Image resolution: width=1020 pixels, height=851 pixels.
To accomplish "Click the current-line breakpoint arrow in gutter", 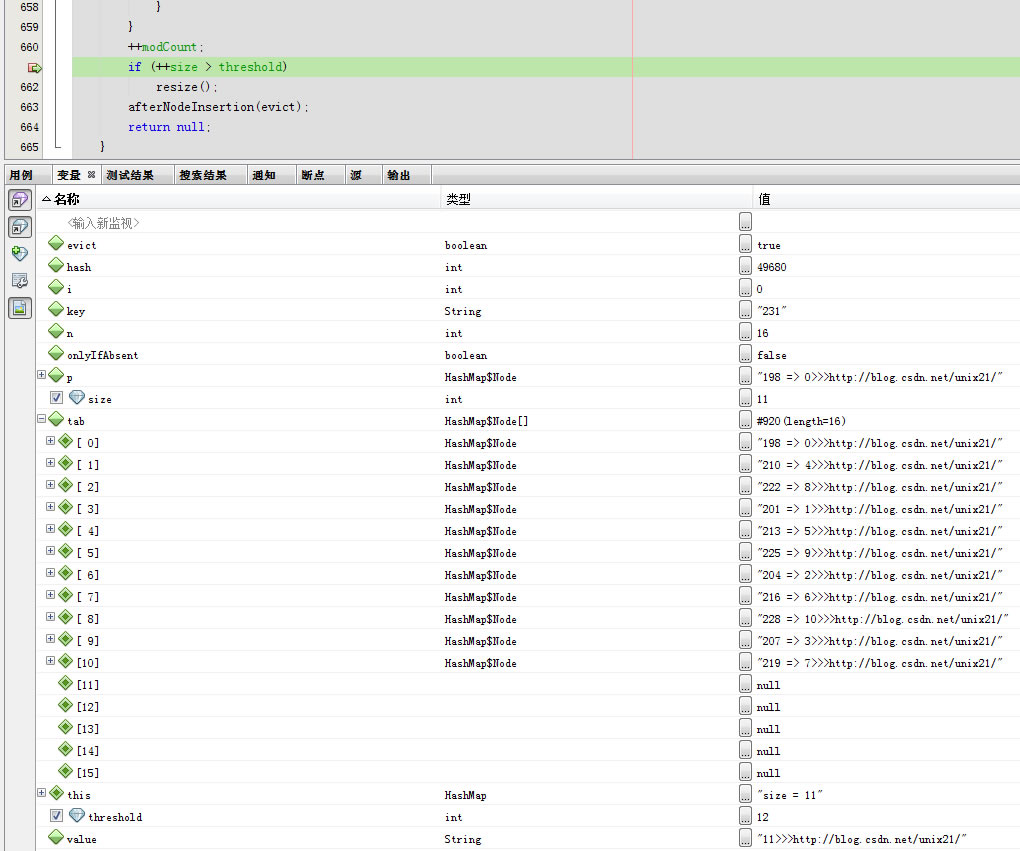I will click(34, 68).
